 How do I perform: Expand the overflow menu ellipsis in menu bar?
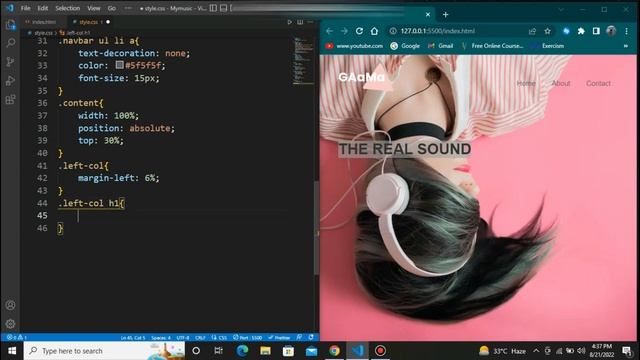click(128, 8)
